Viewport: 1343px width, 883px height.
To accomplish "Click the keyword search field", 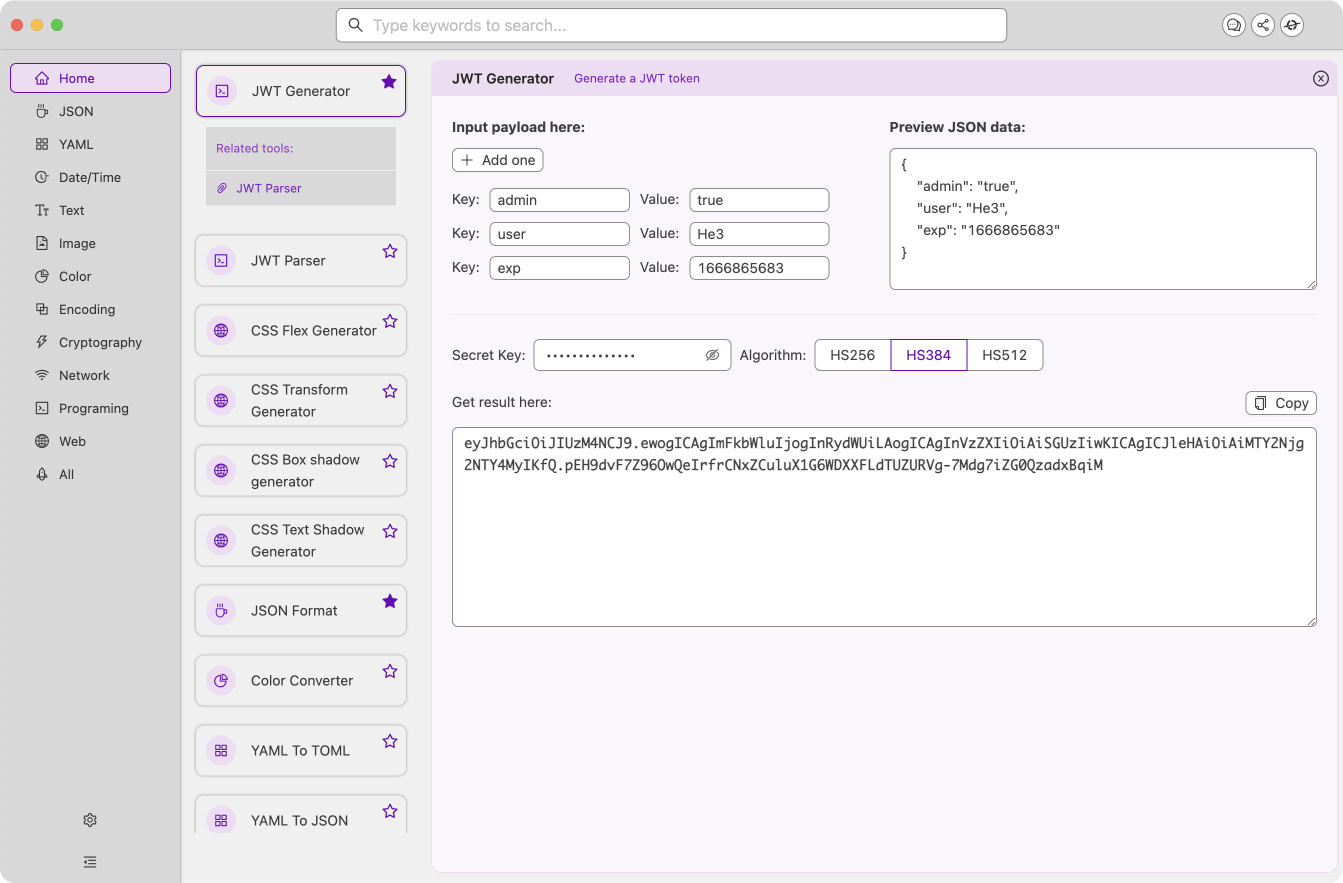I will pyautogui.click(x=670, y=26).
